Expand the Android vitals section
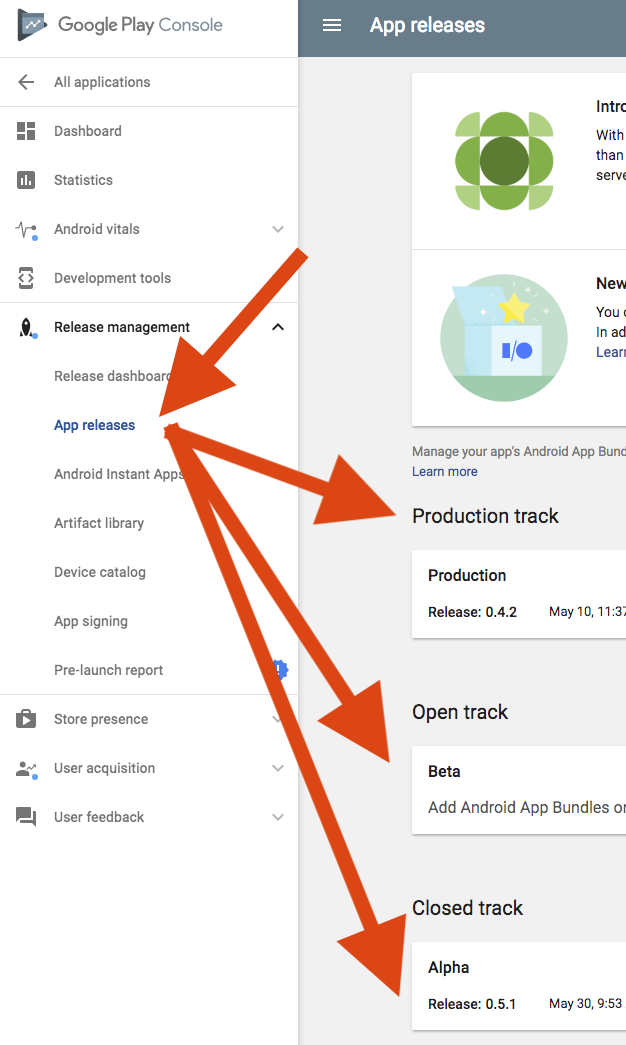This screenshot has height=1045, width=626. point(278,229)
